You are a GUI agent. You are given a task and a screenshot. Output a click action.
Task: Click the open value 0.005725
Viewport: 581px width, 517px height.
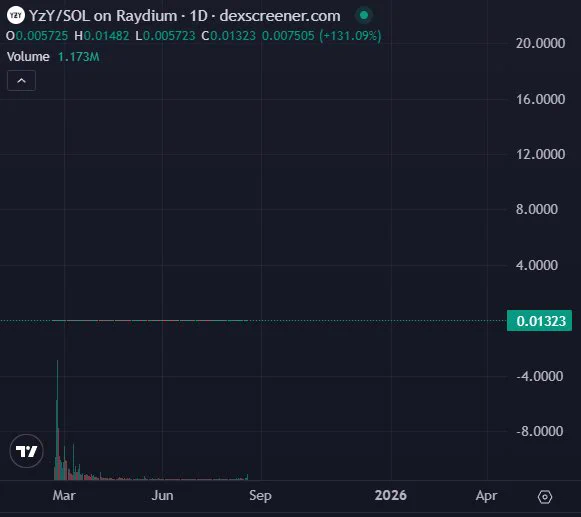42,36
